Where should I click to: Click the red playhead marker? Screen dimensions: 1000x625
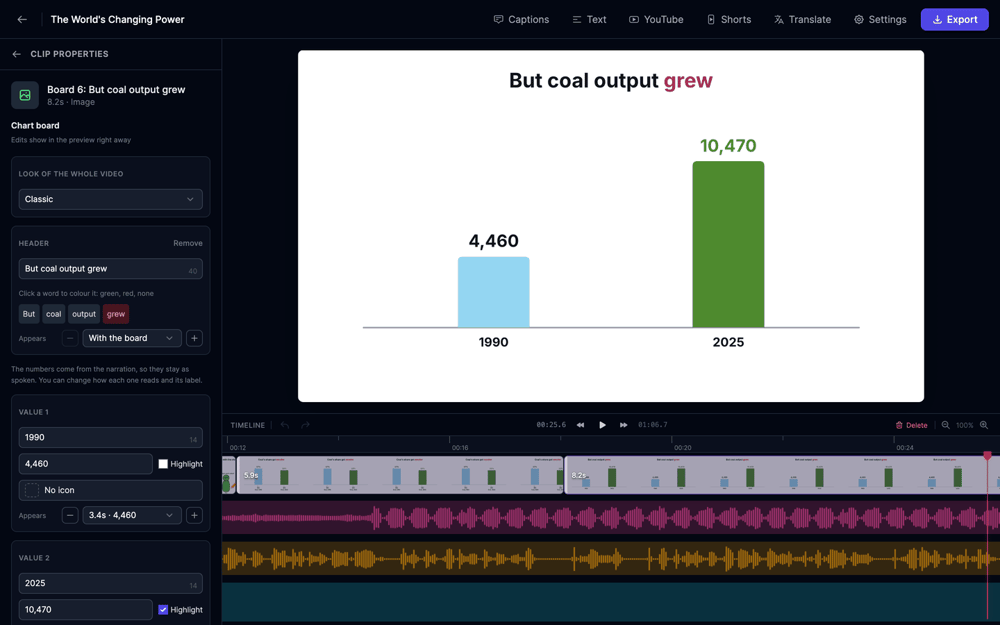tap(987, 455)
